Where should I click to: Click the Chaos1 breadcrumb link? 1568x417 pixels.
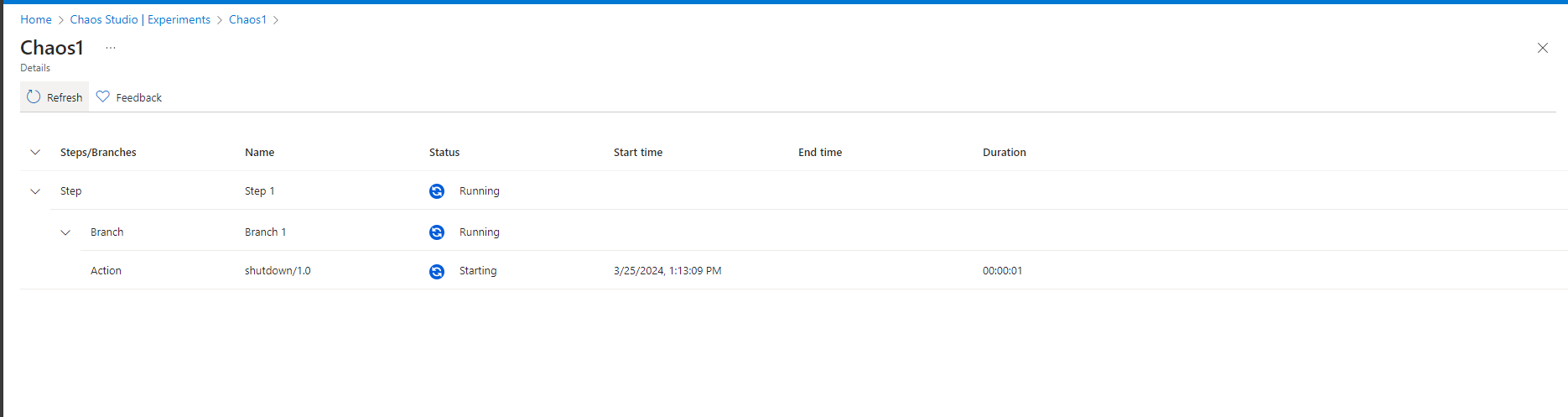(x=247, y=19)
